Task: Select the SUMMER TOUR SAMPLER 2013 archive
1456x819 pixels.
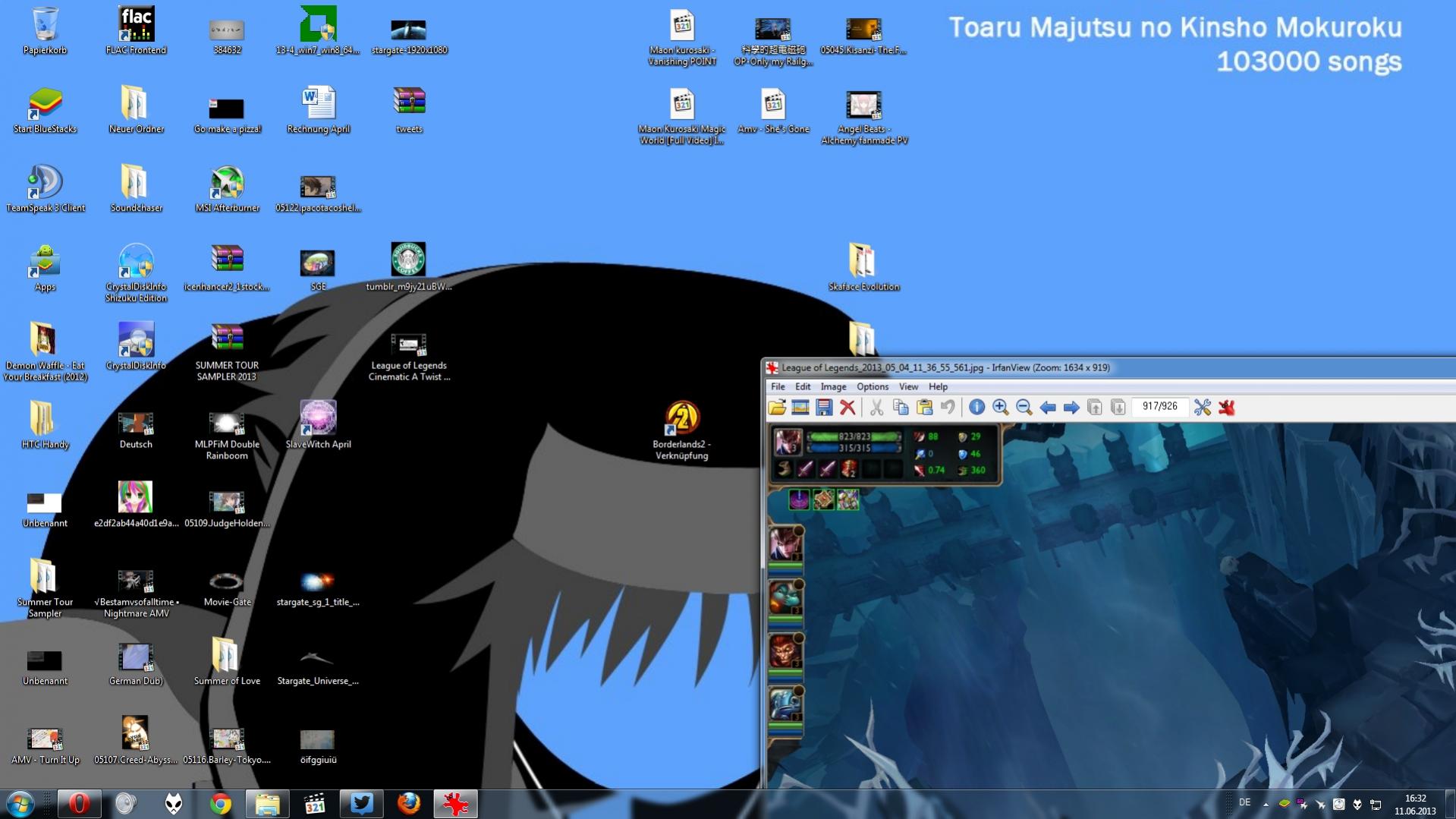Action: (227, 352)
